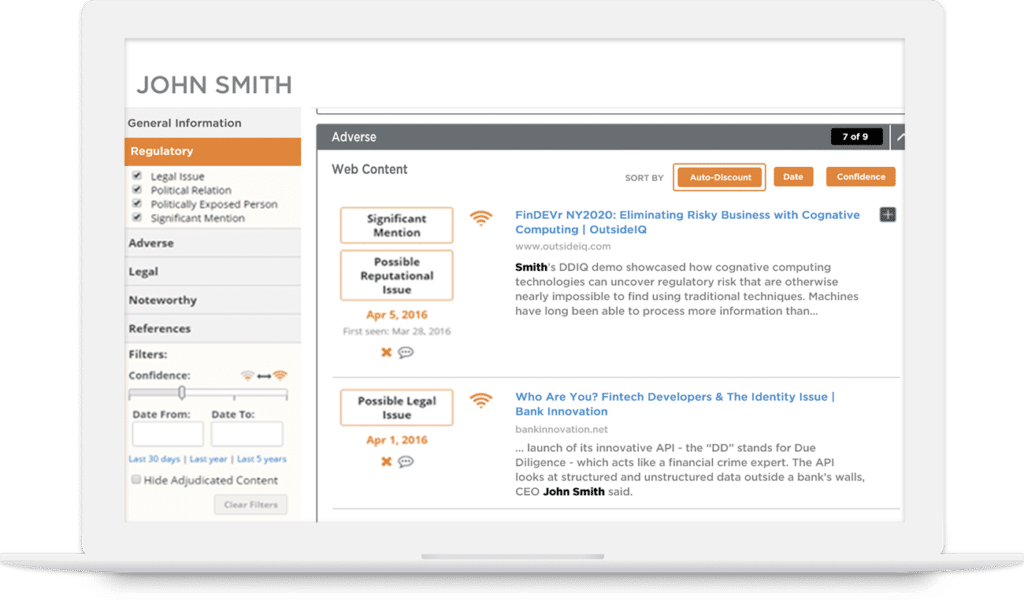This screenshot has height=603, width=1024.
Task: Sort results by Date
Action: 793,176
